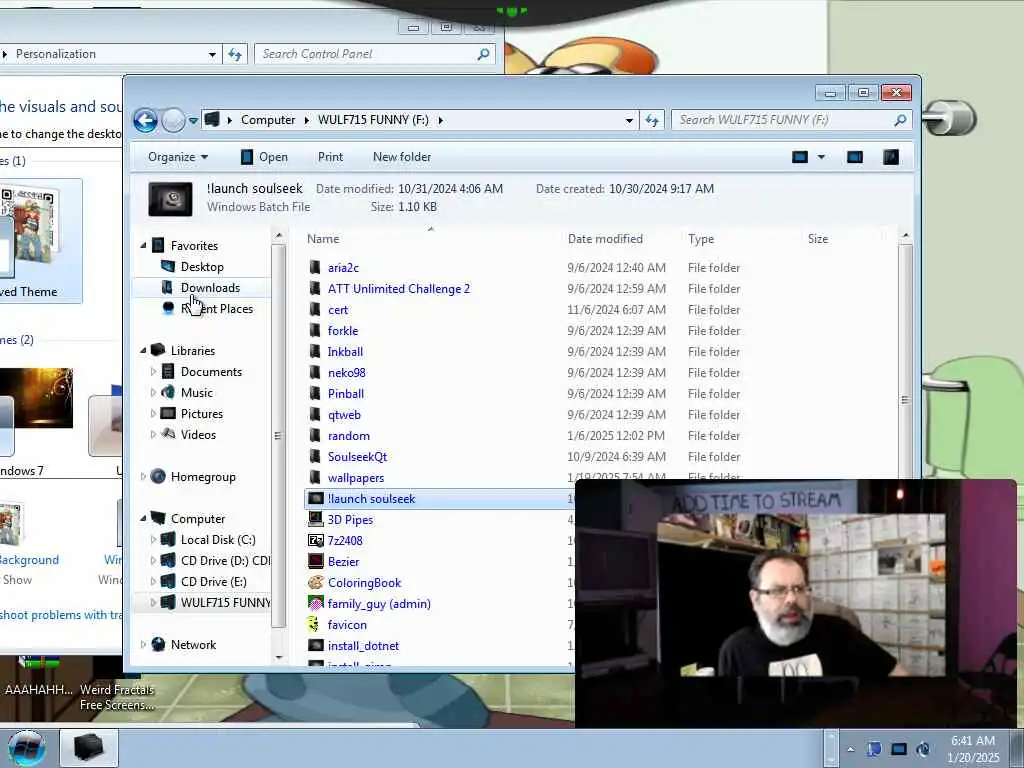Select the Music library icon

(x=168, y=392)
